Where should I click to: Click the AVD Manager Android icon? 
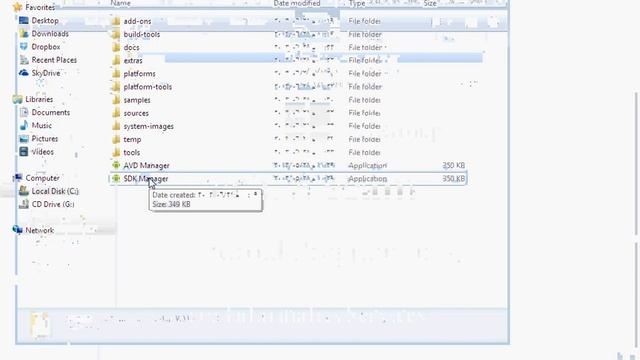point(116,165)
